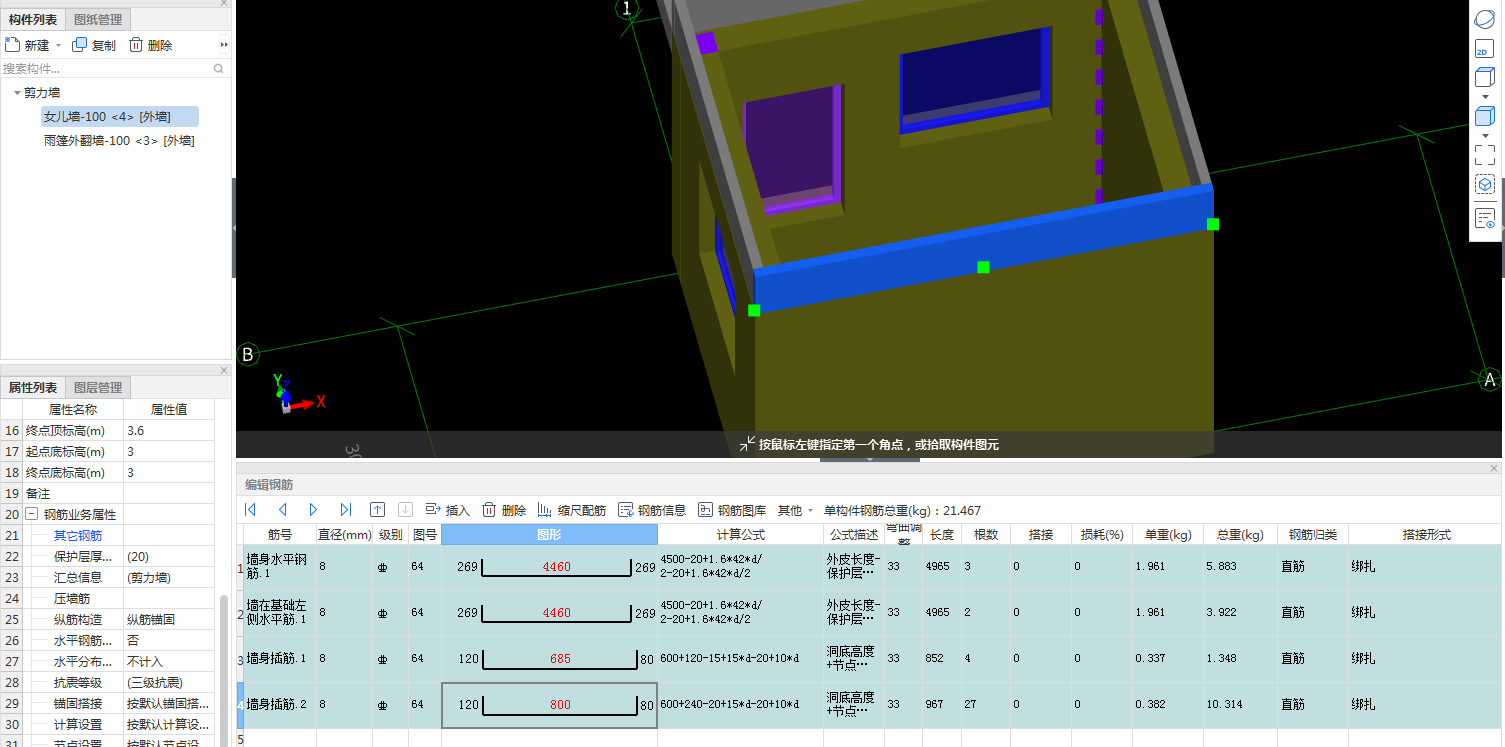This screenshot has width=1505, height=747.
Task: Select the 墙在基础左侧水平筋.1 row name cell
Action: (x=279, y=612)
